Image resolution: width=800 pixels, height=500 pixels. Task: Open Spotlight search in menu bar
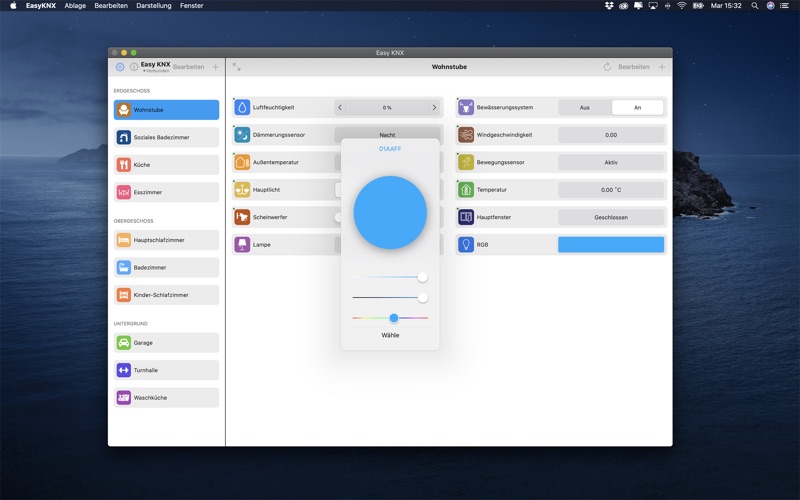pyautogui.click(x=755, y=6)
